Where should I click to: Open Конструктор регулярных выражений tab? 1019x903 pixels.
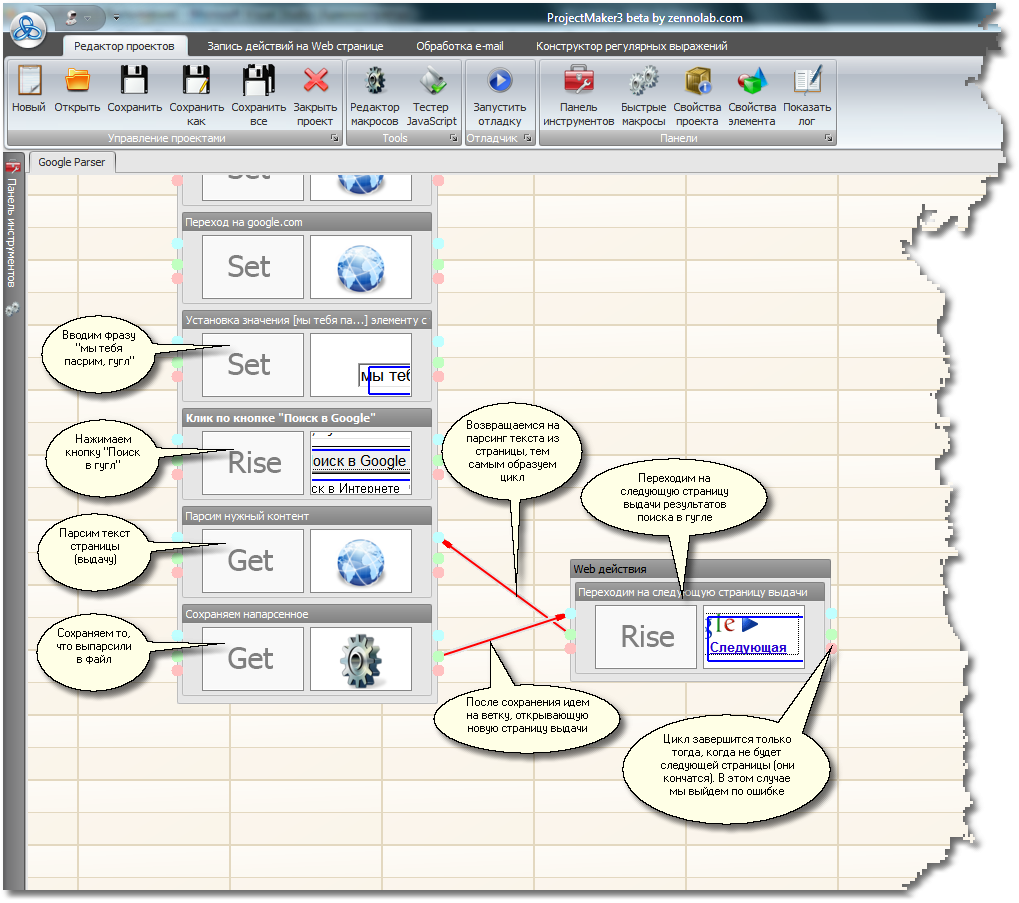point(631,46)
